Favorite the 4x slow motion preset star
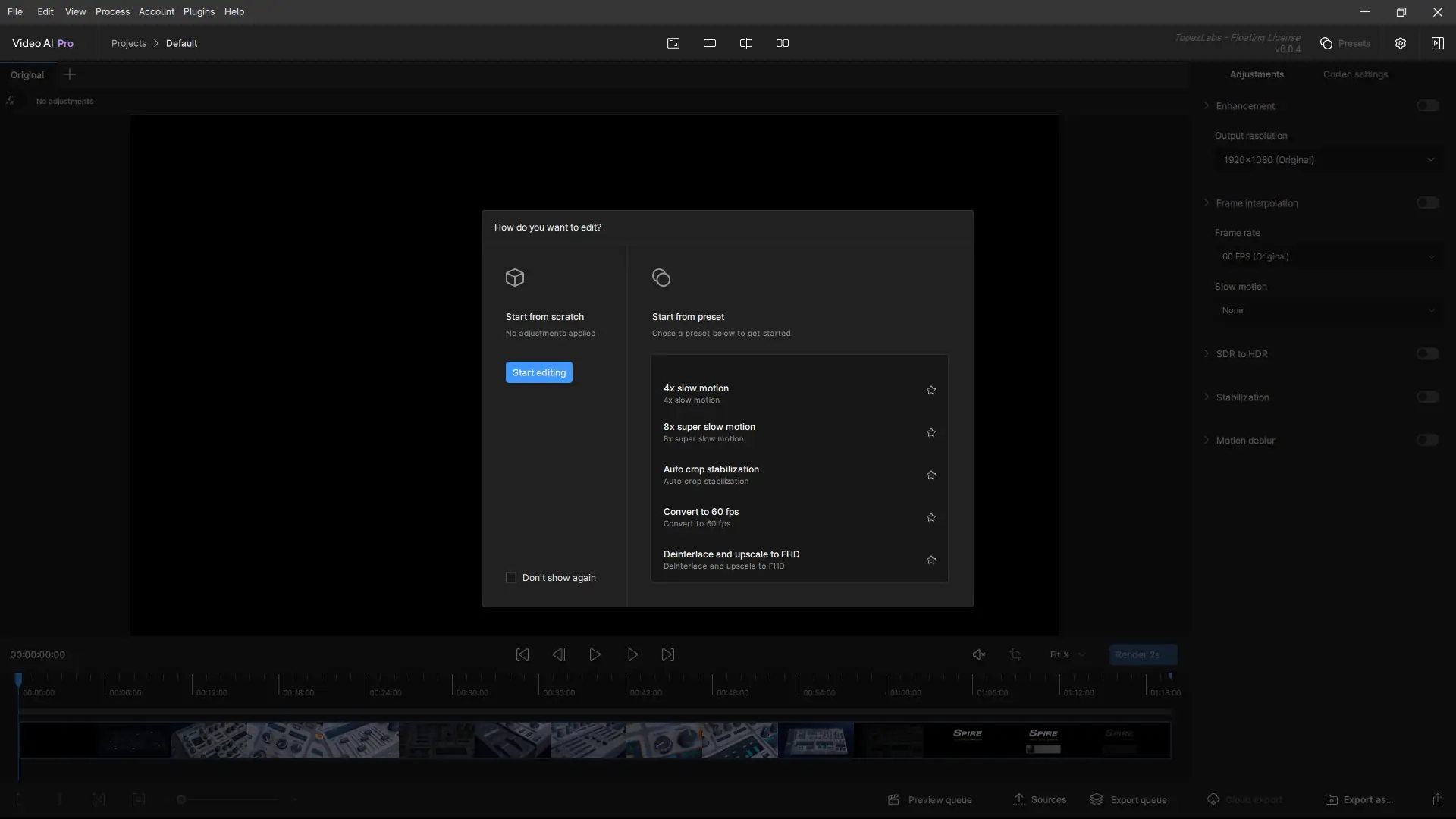This screenshot has width=1456, height=819. (930, 390)
